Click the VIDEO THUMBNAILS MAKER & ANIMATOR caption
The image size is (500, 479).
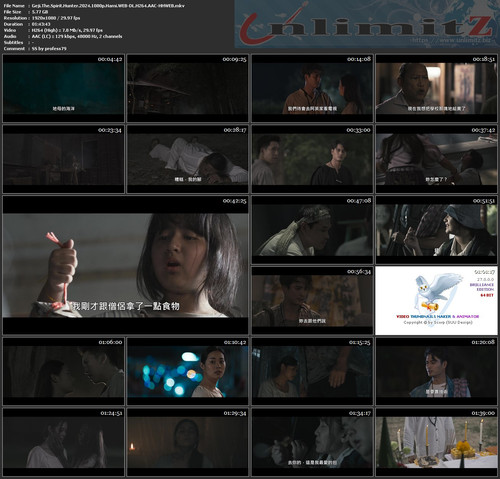[438, 316]
